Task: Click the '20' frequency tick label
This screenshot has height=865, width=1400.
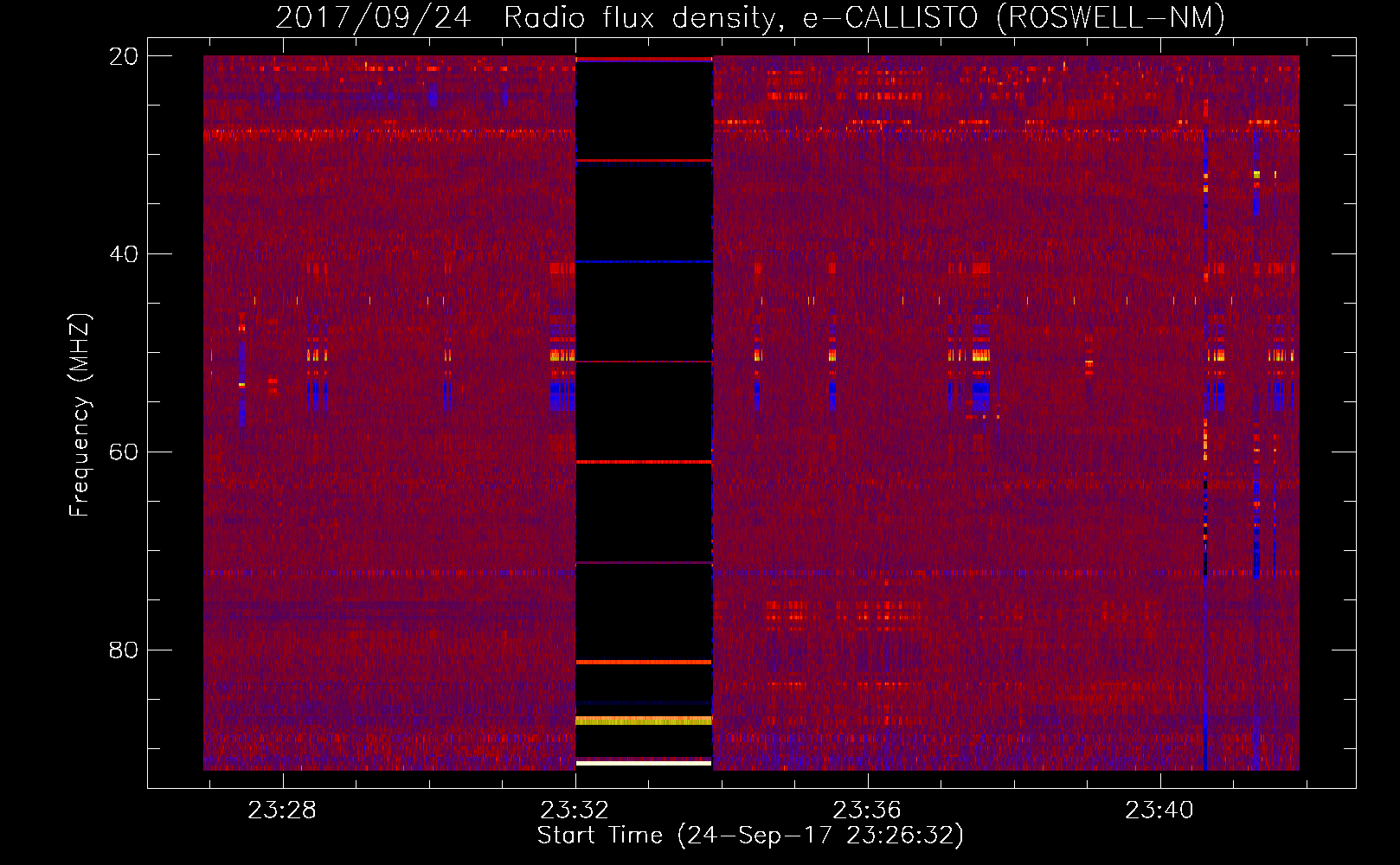Action: pos(124,56)
